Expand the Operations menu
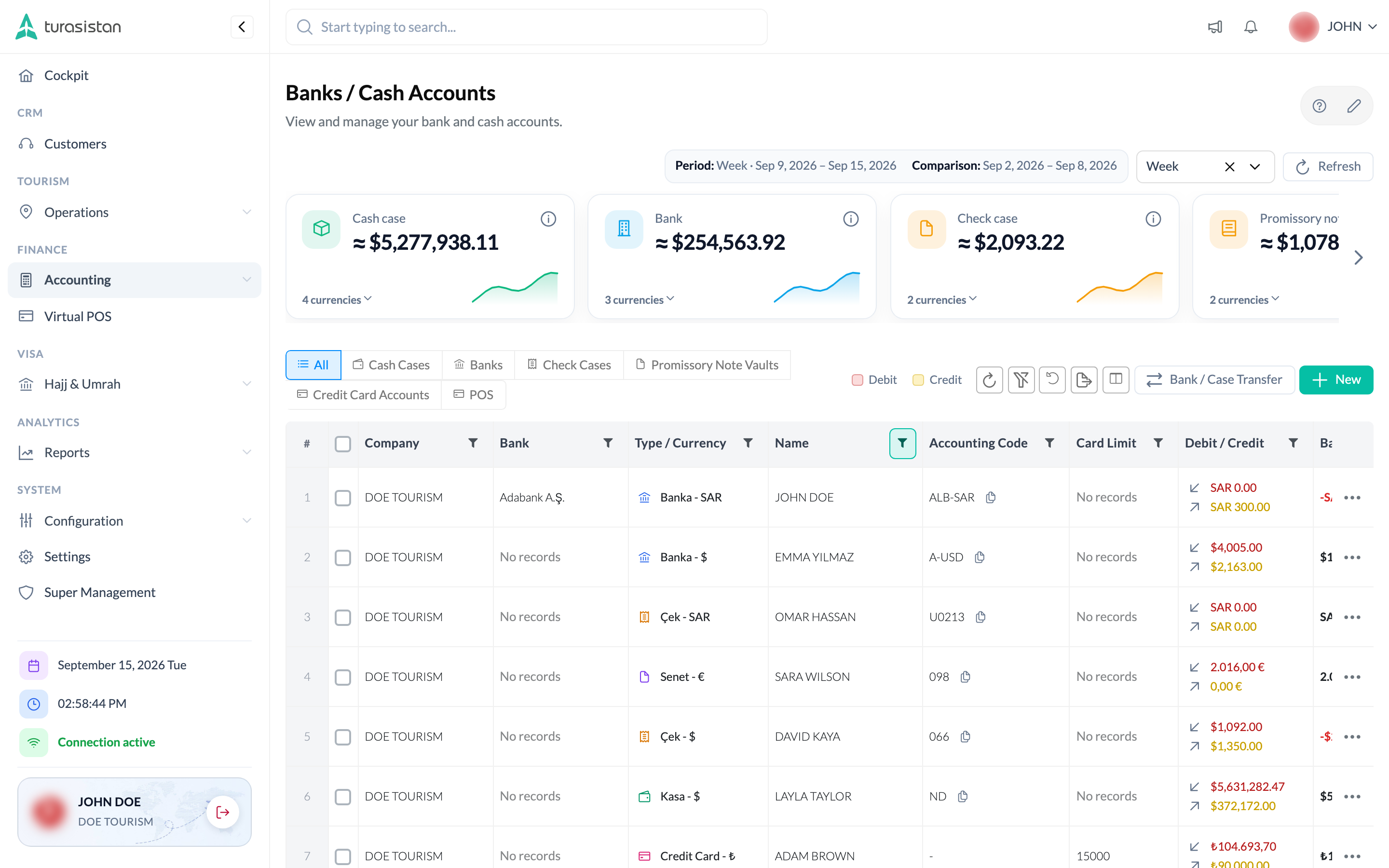1389x868 pixels. tap(134, 212)
